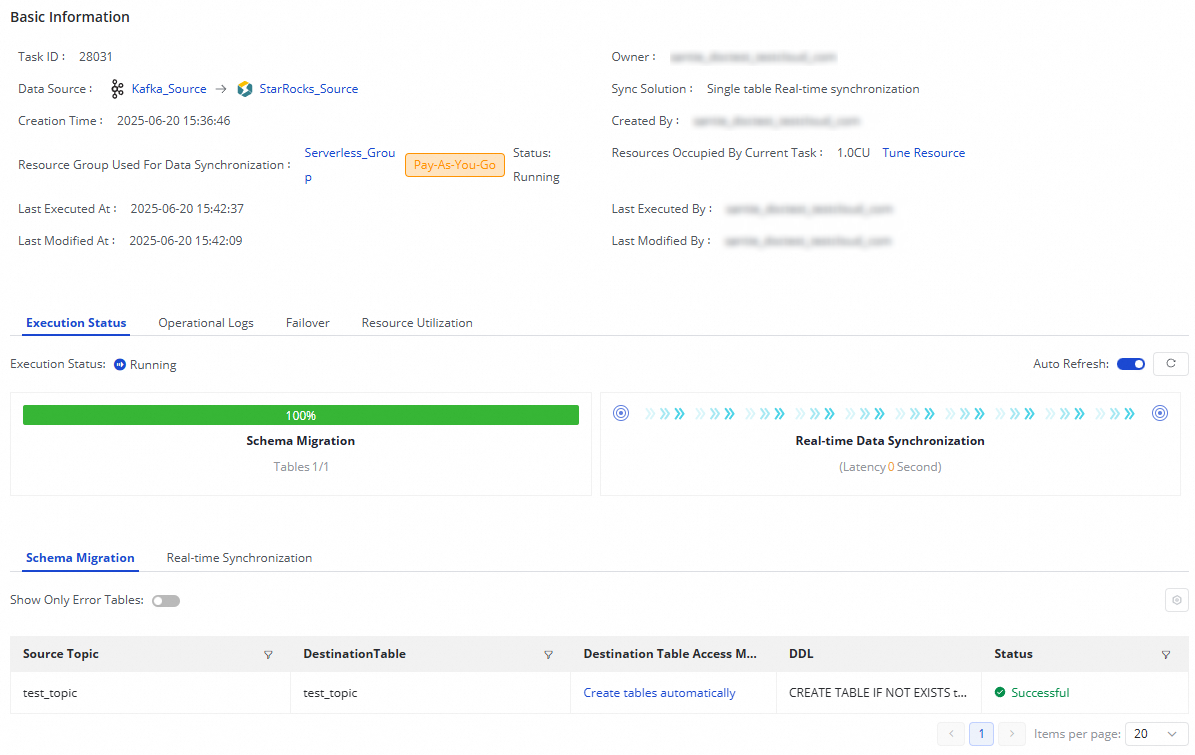Screen dimensions: 1195x755
Task: Select the Schema Migration sub-tab
Action: coord(80,558)
